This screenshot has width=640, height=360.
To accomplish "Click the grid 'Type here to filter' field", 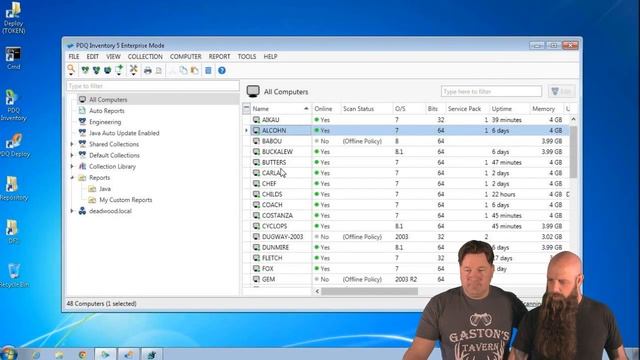I will 491,91.
